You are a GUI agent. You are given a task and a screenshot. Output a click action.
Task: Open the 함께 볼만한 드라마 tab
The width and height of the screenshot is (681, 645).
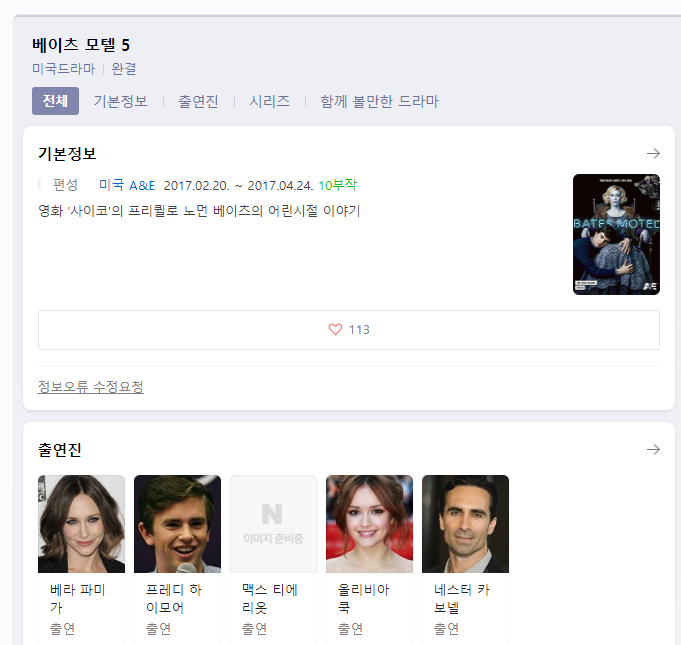pos(379,101)
